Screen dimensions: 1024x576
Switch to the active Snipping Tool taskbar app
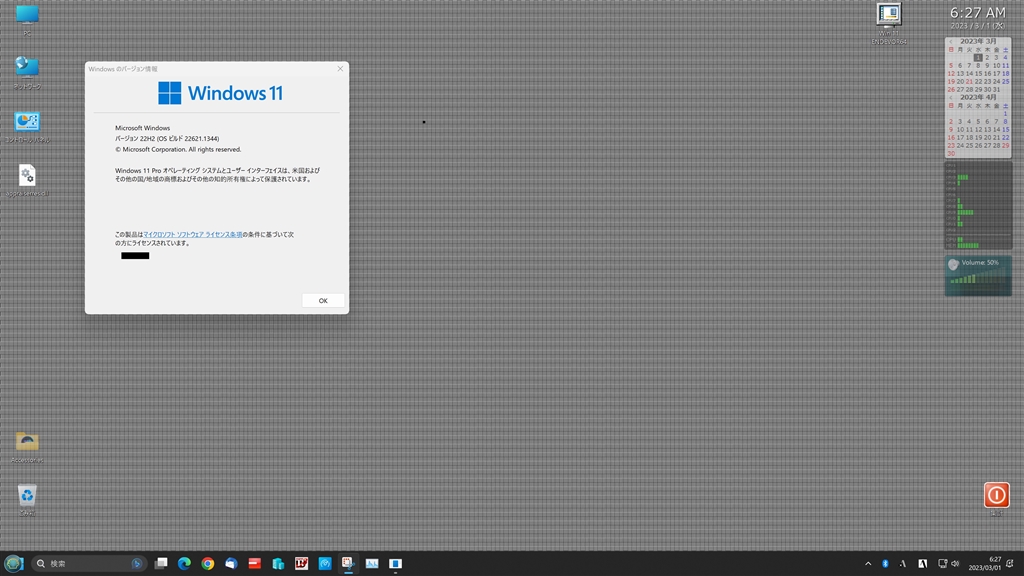click(348, 563)
